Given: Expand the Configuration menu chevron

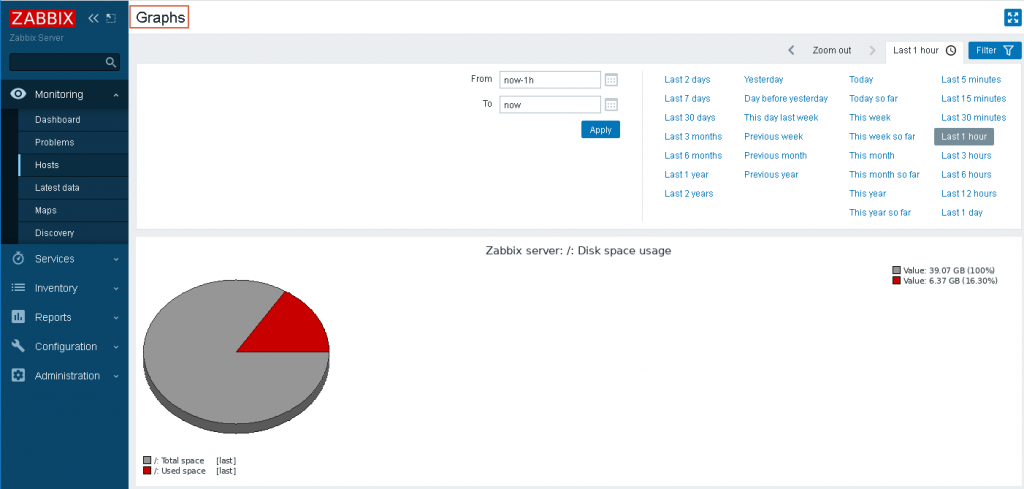Looking at the screenshot, I should 116,347.
